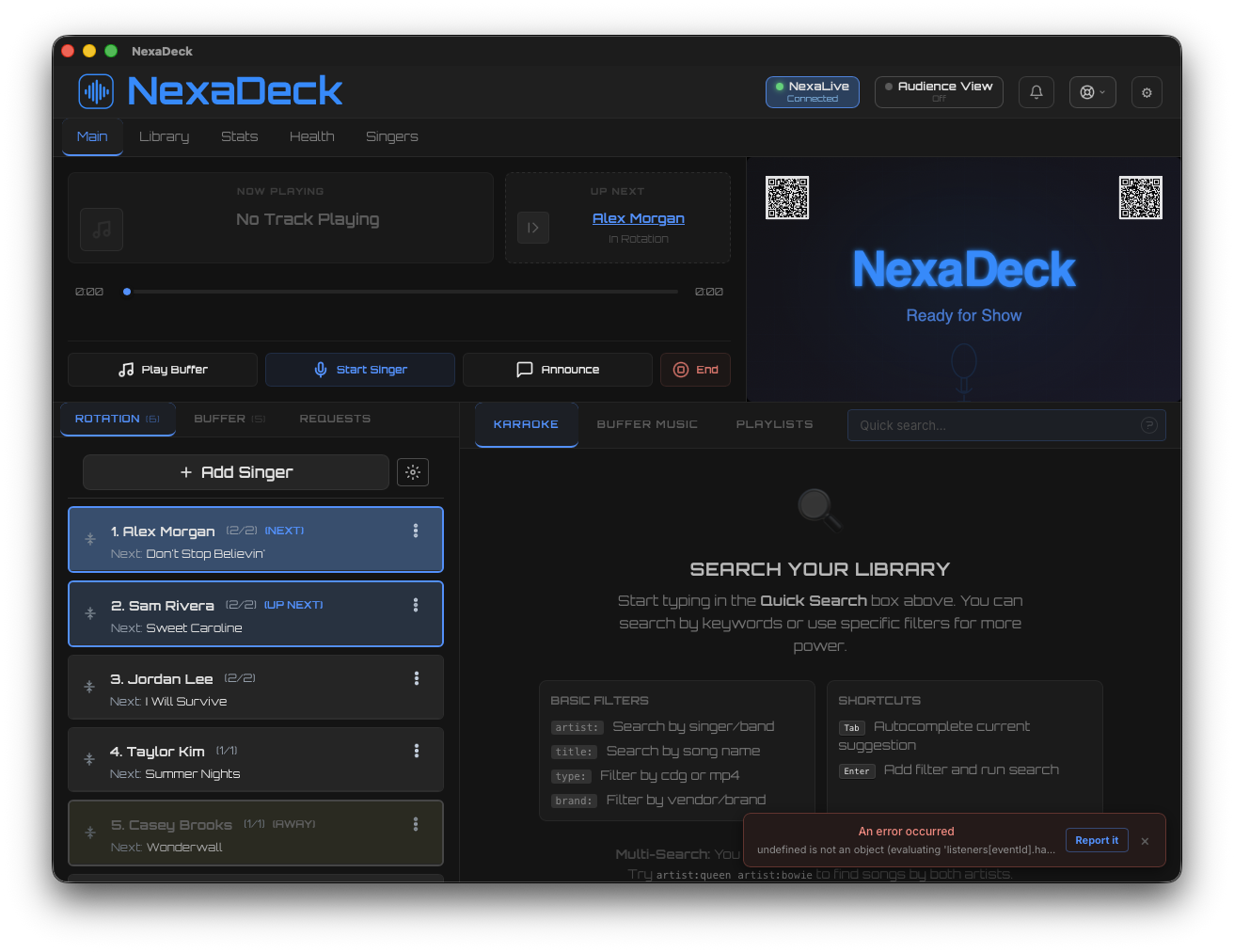Click the help lifebuoy icon

click(x=1086, y=91)
